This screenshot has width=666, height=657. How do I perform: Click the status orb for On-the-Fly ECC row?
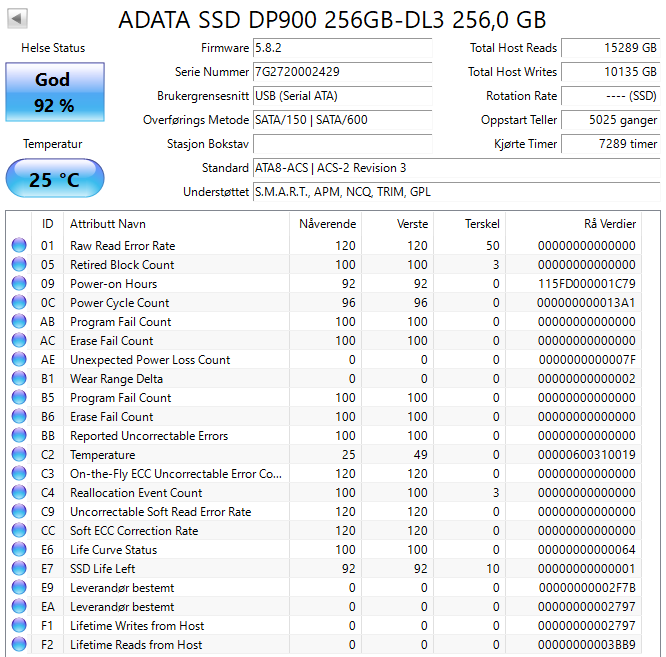(x=19, y=473)
